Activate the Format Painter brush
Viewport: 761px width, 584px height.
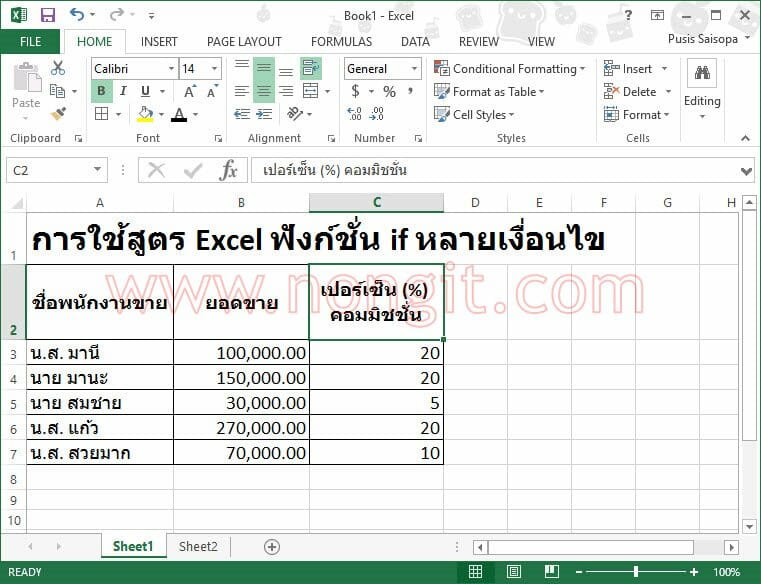click(58, 114)
